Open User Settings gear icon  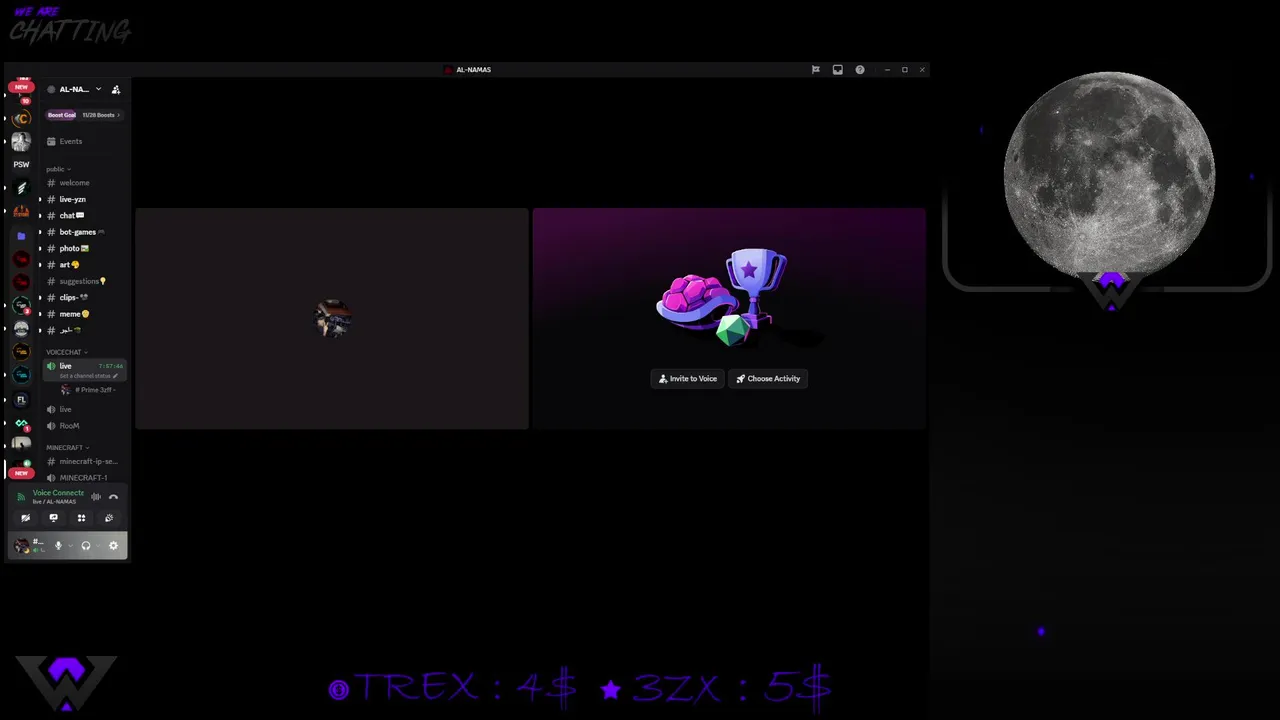coord(113,546)
